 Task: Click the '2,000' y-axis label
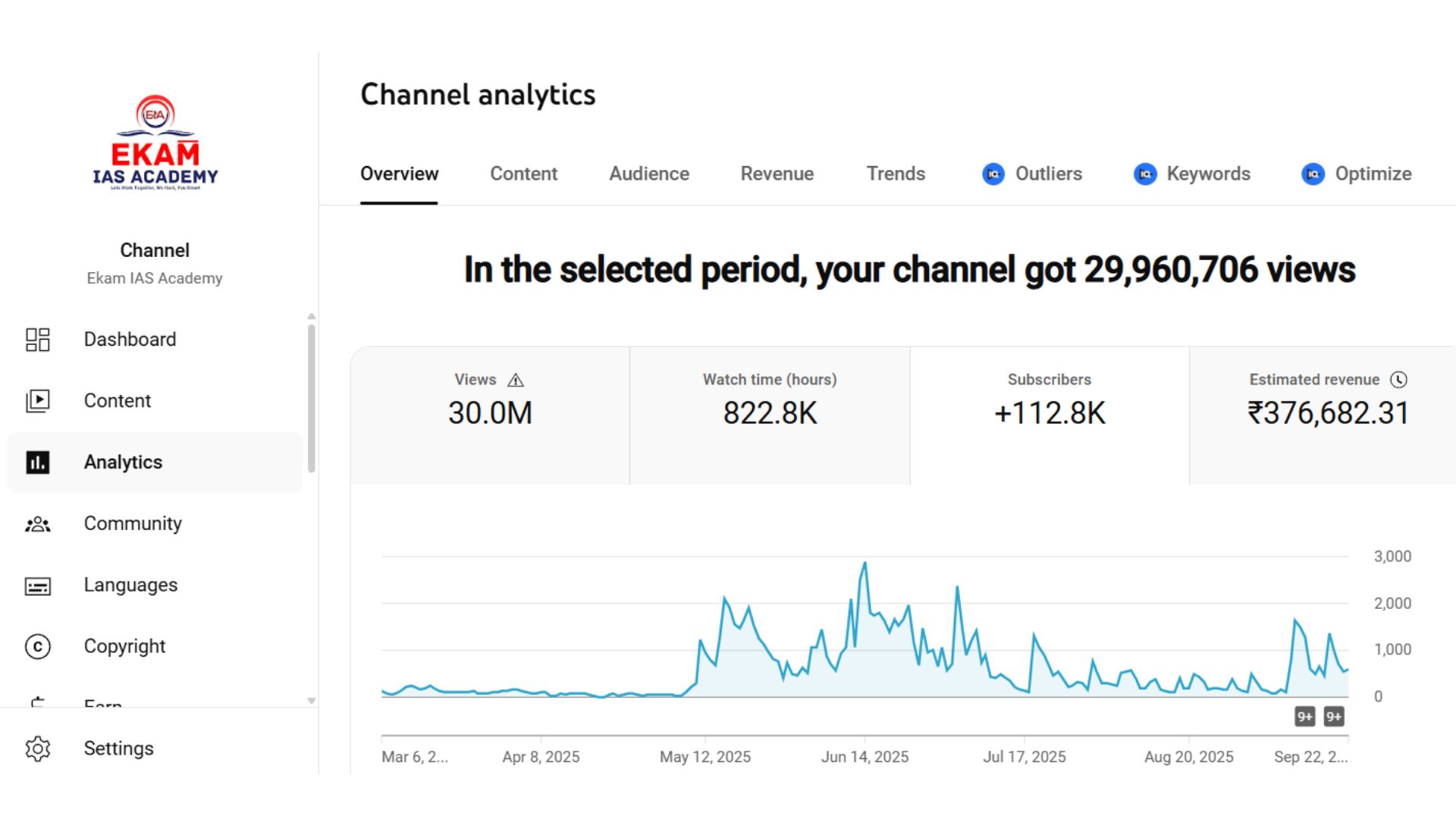point(1392,604)
